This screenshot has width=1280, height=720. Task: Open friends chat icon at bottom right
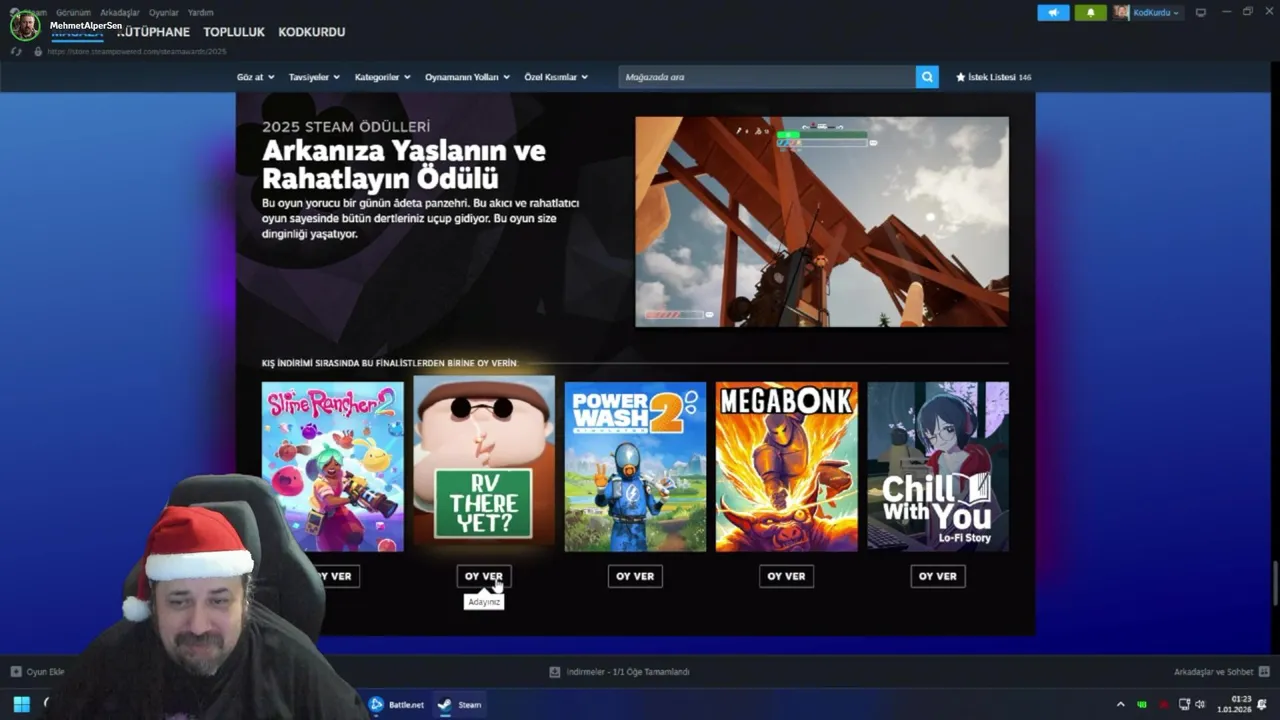click(x=1264, y=672)
